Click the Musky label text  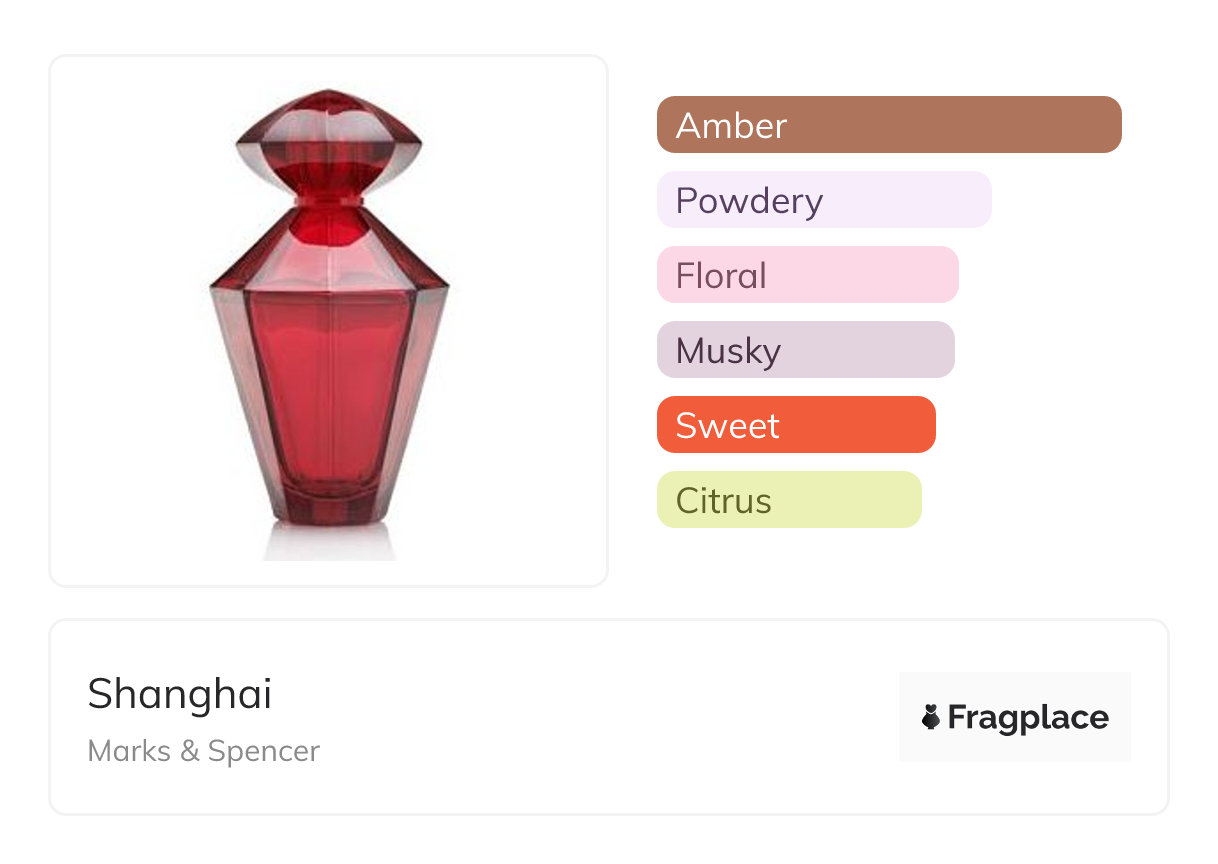728,350
